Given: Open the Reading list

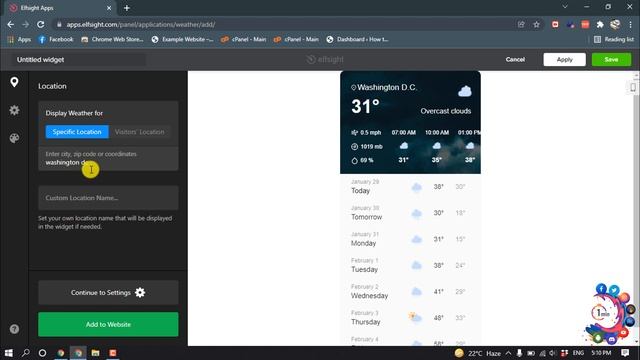Looking at the screenshot, I should tap(614, 39).
